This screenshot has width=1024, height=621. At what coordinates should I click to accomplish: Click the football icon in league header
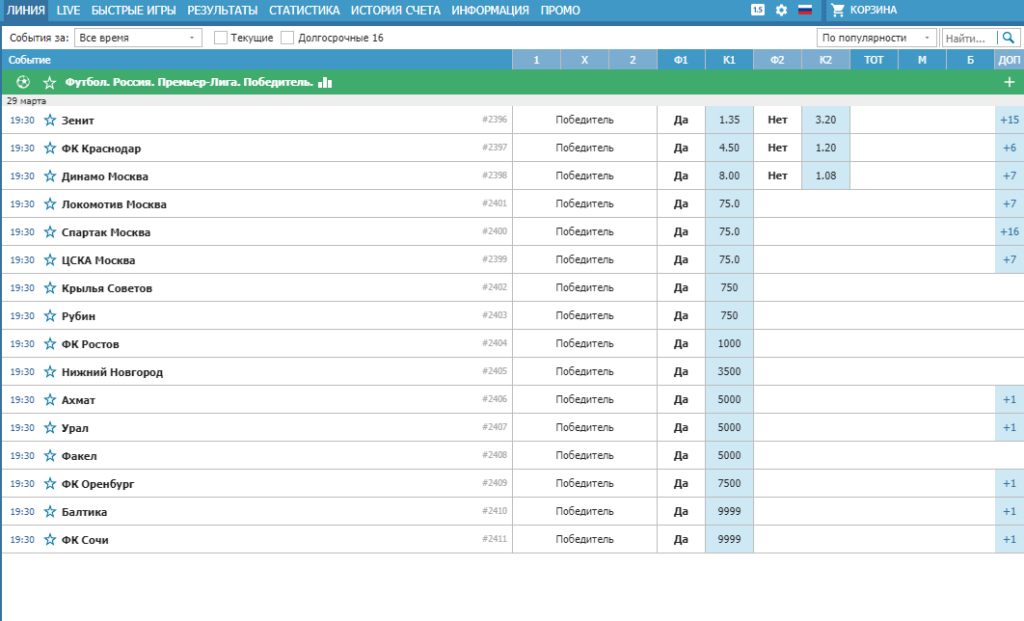23,82
